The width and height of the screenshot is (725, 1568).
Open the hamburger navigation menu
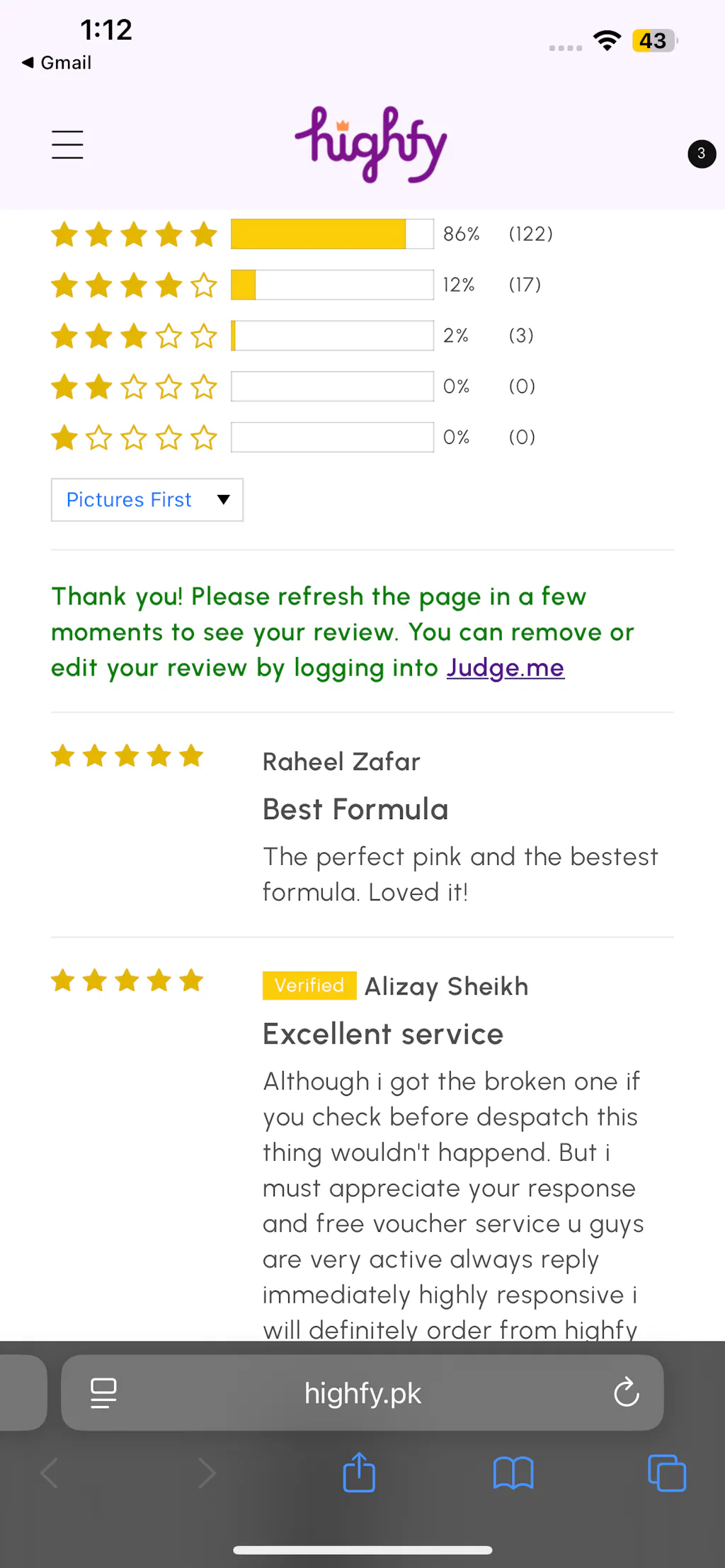67,144
